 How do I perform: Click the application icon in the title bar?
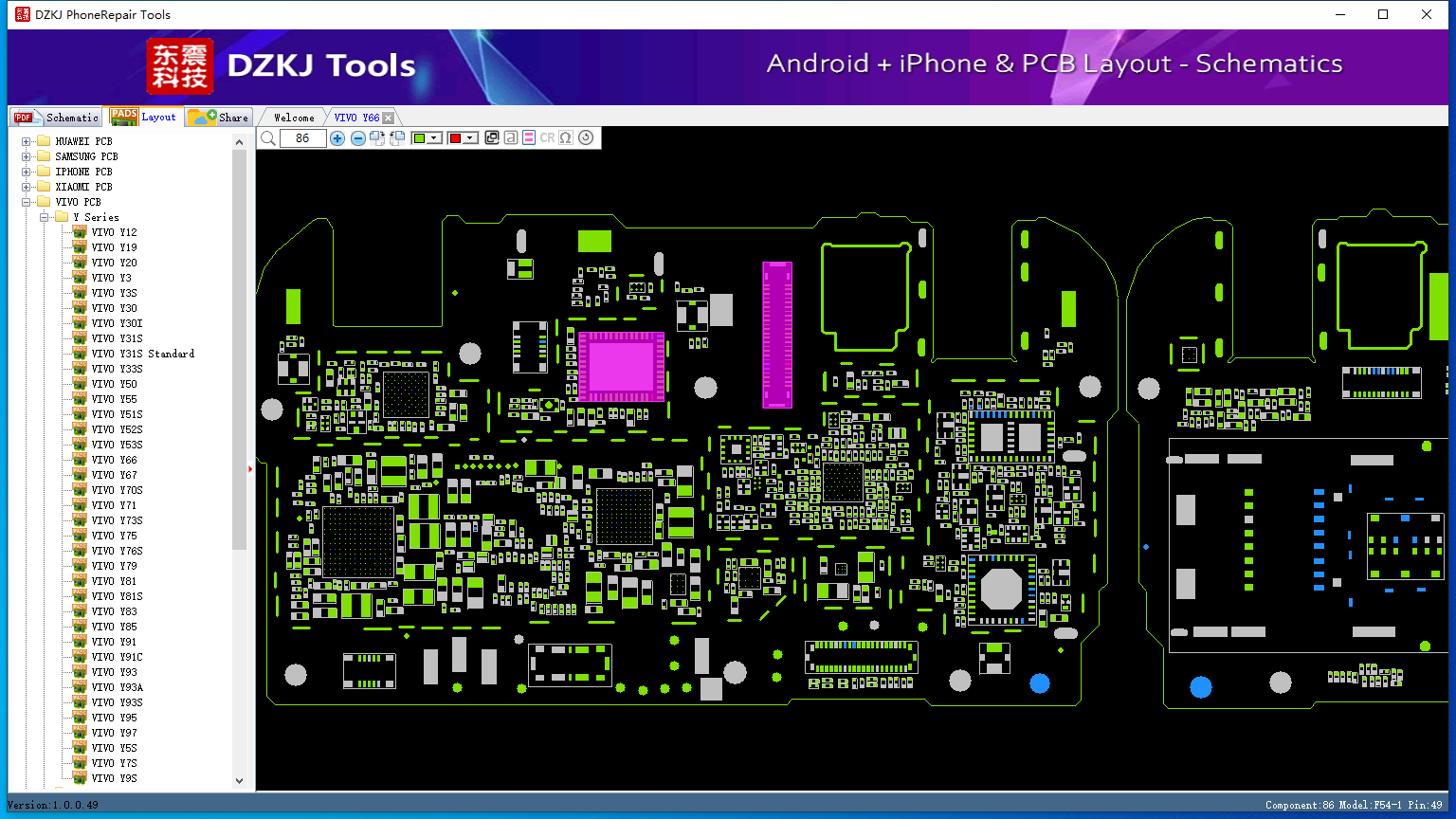pos(23,14)
